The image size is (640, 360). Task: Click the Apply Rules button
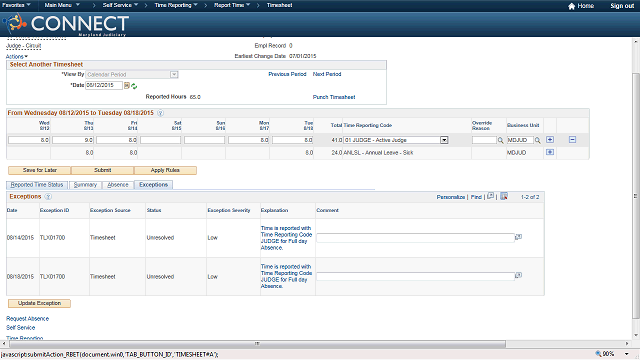point(165,170)
